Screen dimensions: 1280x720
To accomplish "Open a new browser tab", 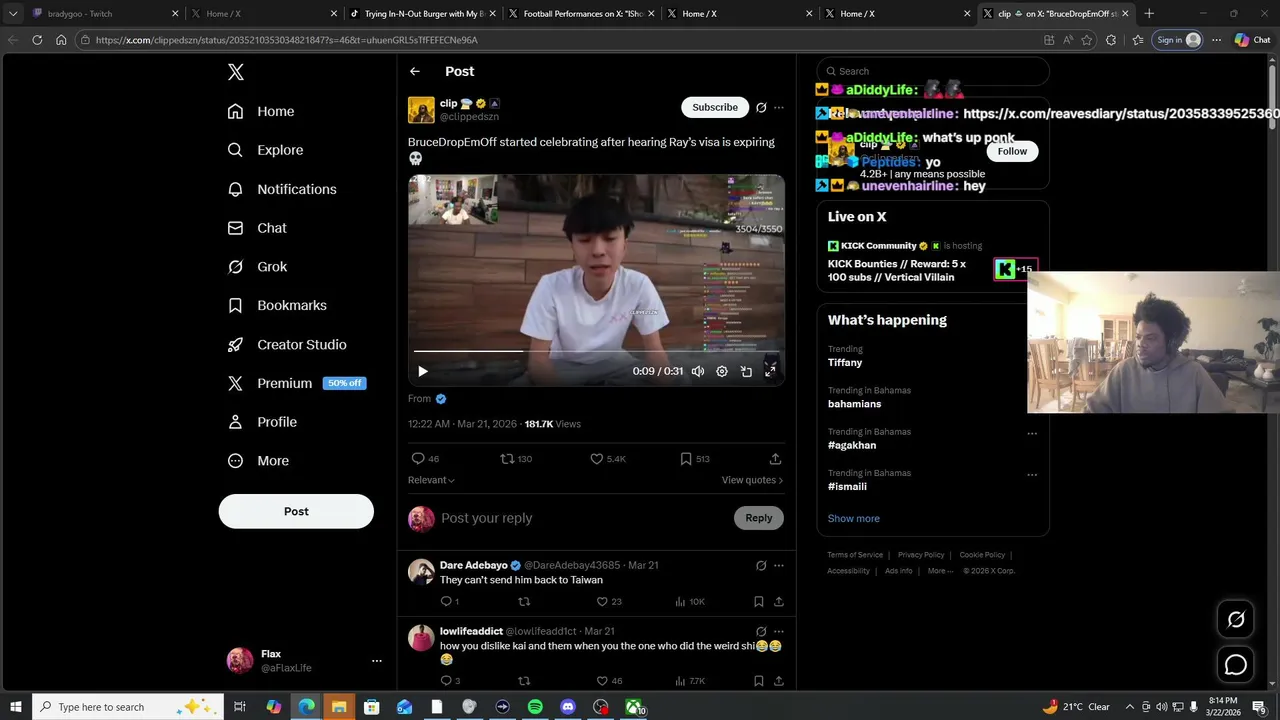I will (x=1149, y=14).
